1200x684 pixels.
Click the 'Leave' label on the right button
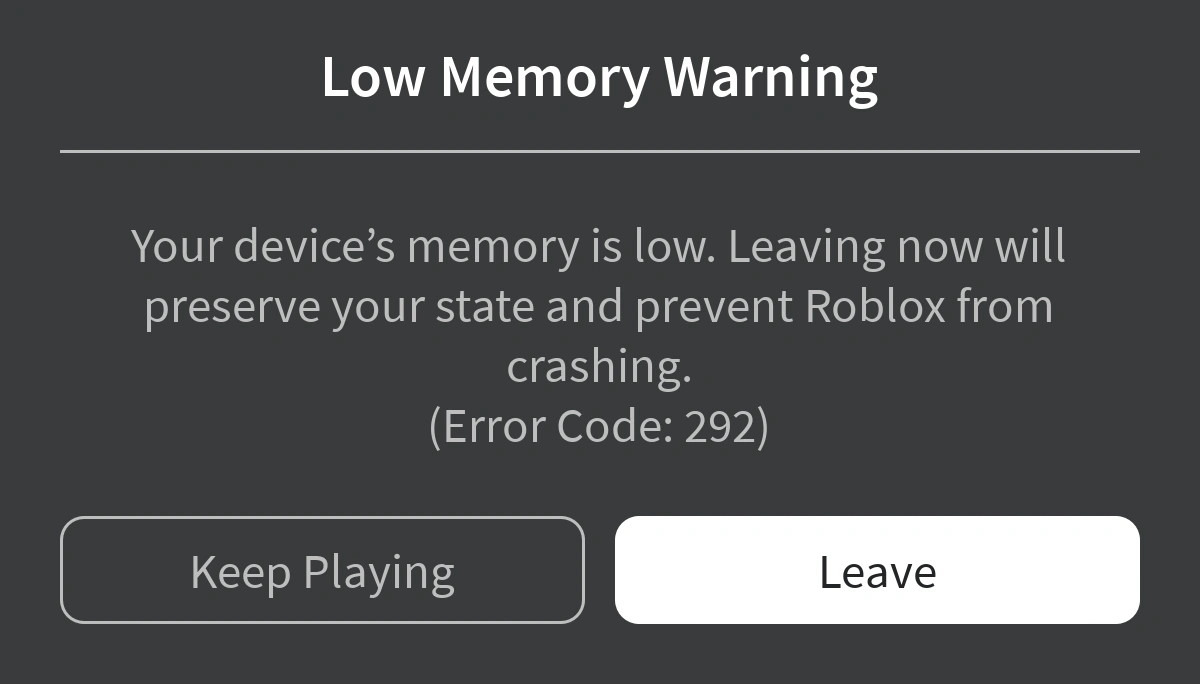point(877,572)
